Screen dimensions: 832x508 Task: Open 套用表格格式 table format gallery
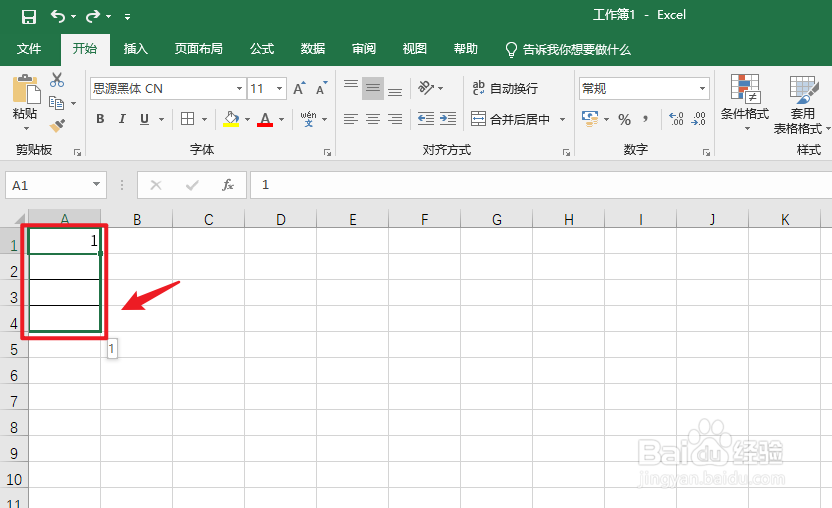tap(801, 105)
